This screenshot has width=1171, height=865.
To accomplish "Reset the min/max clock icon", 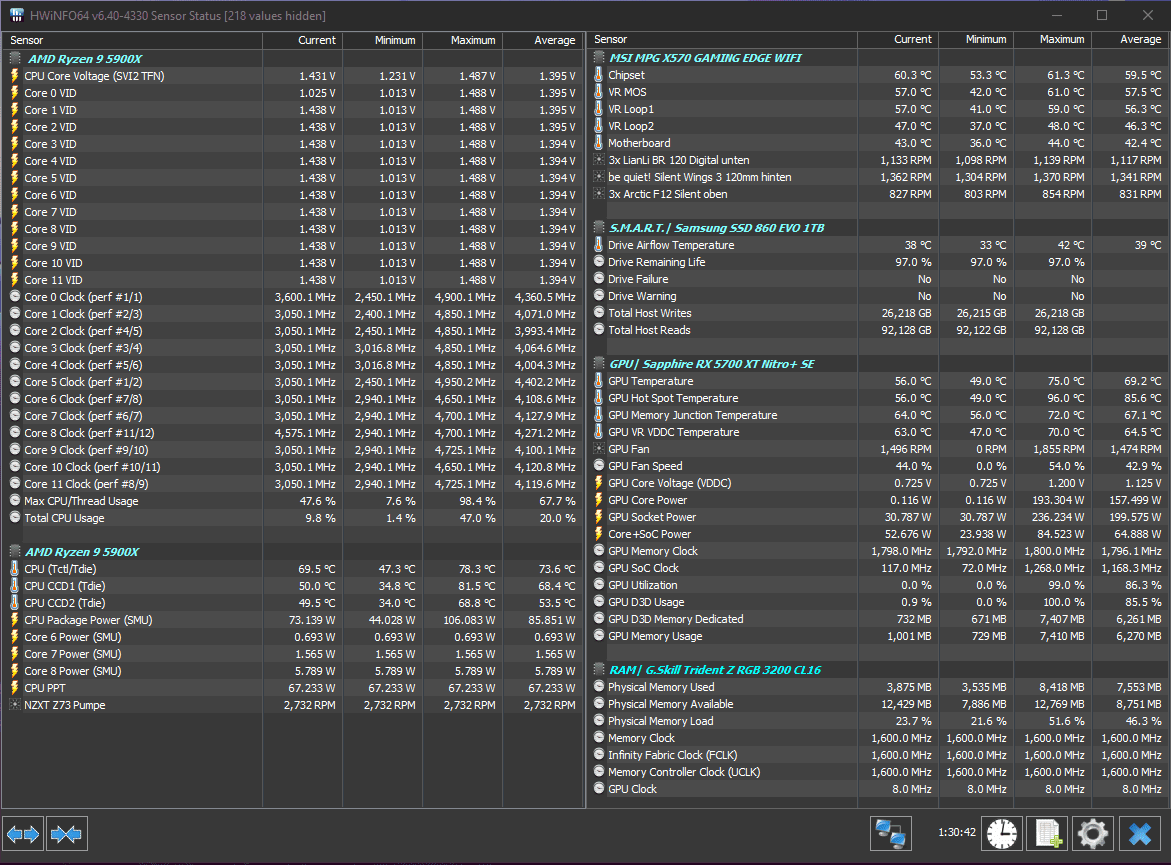I will tap(1001, 834).
